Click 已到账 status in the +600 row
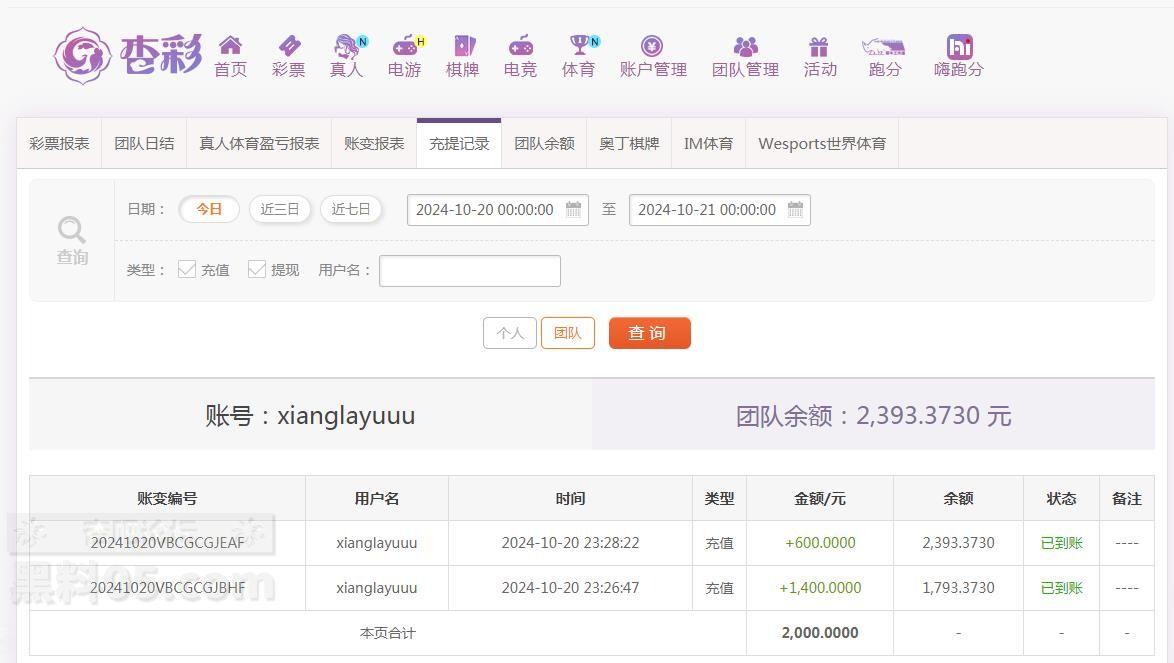The image size is (1174, 663). point(1062,543)
